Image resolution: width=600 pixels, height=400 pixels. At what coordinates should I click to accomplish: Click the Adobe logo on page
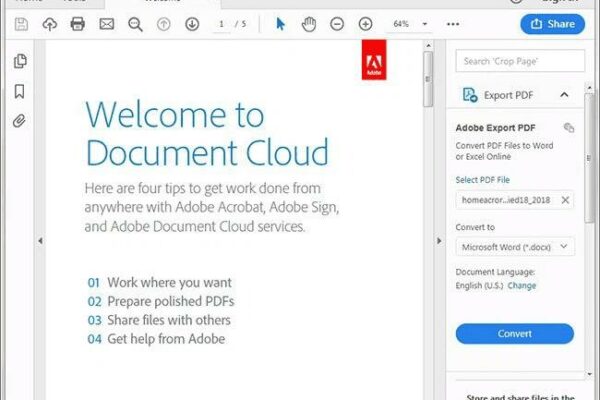(374, 60)
